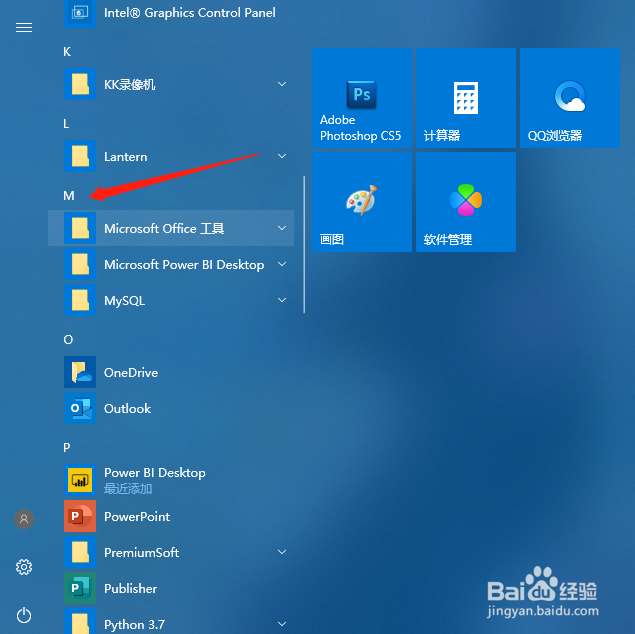Expand the Lantern folder chevron
Viewport: 635px width, 634px height.
pyautogui.click(x=282, y=156)
